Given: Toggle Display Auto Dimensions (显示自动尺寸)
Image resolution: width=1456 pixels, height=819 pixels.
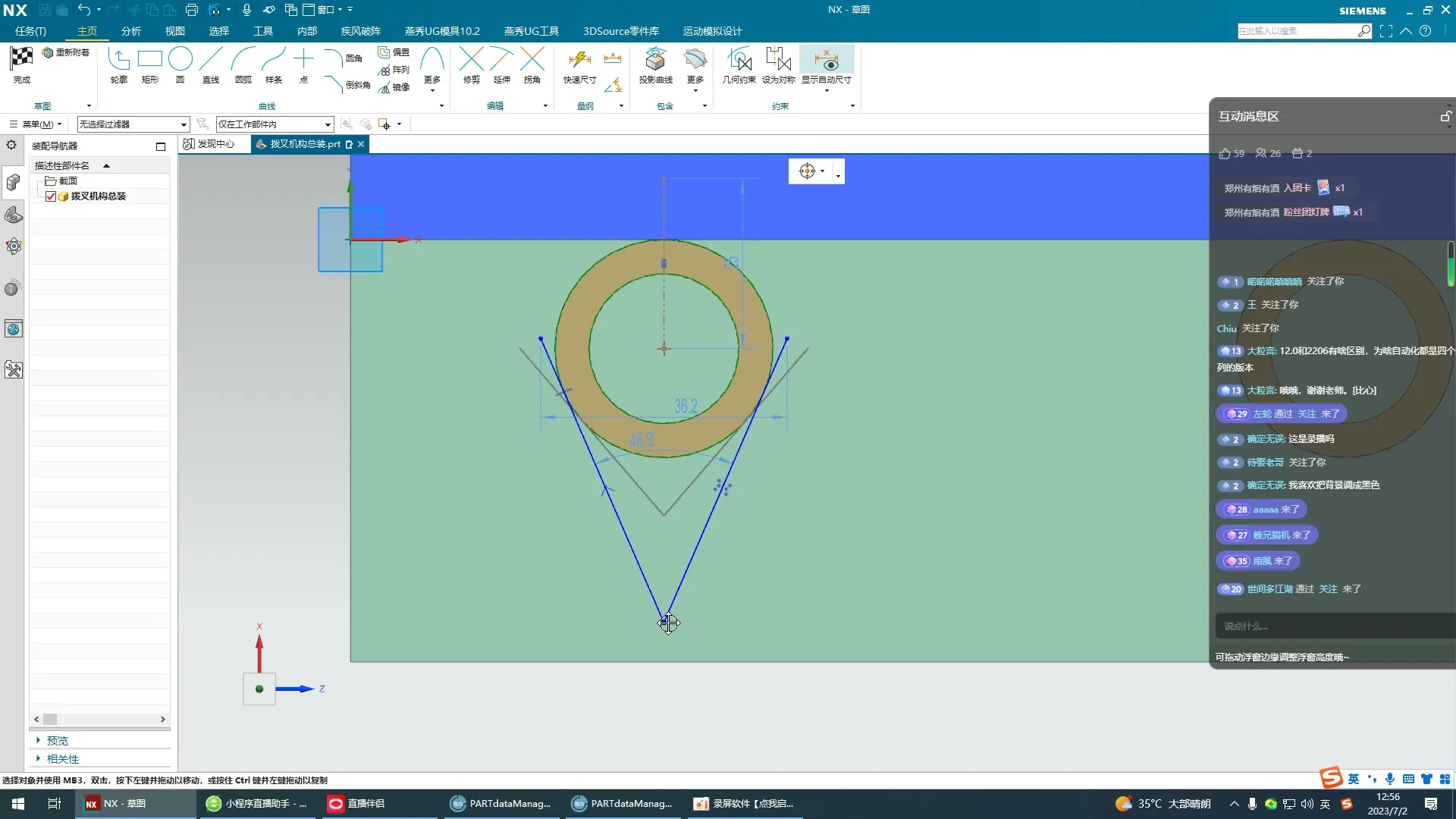Looking at the screenshot, I should tap(826, 61).
